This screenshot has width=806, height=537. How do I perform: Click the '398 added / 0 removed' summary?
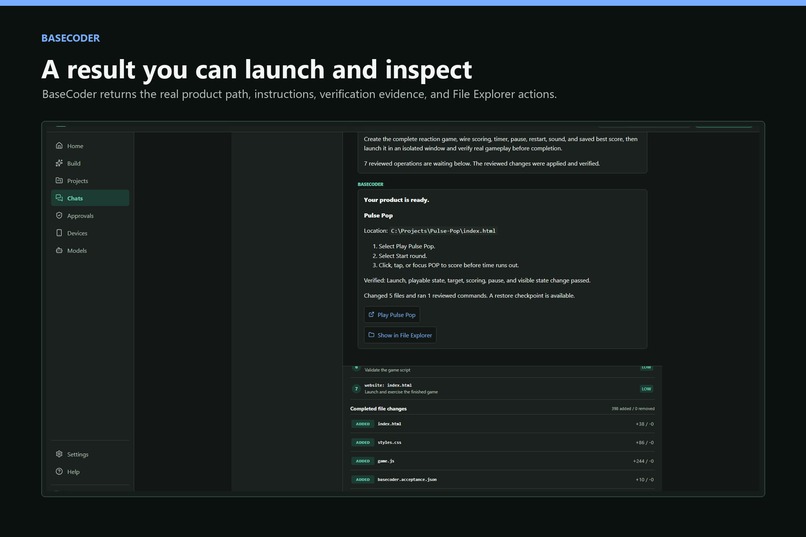(633, 409)
